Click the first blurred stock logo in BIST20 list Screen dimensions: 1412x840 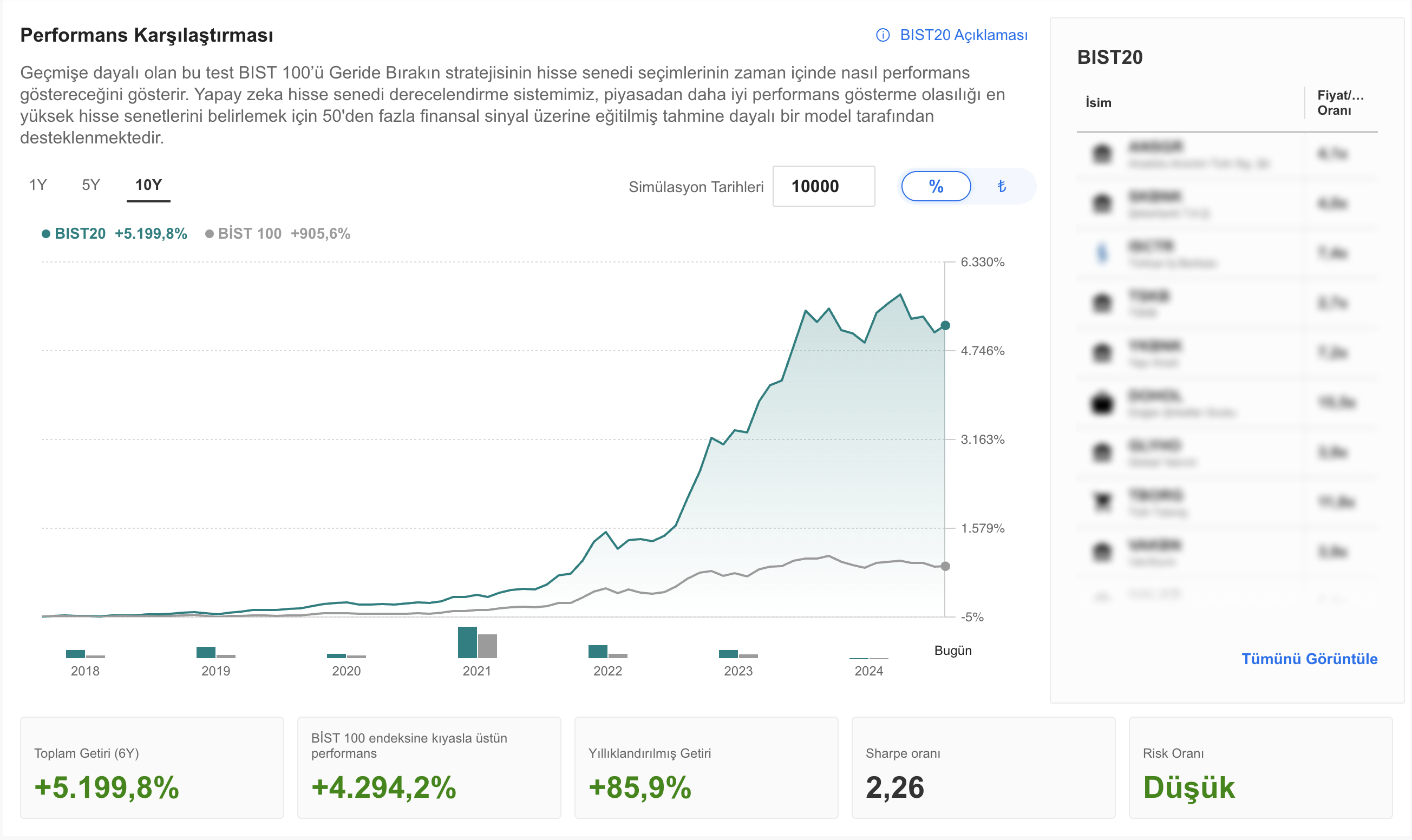pos(1102,154)
